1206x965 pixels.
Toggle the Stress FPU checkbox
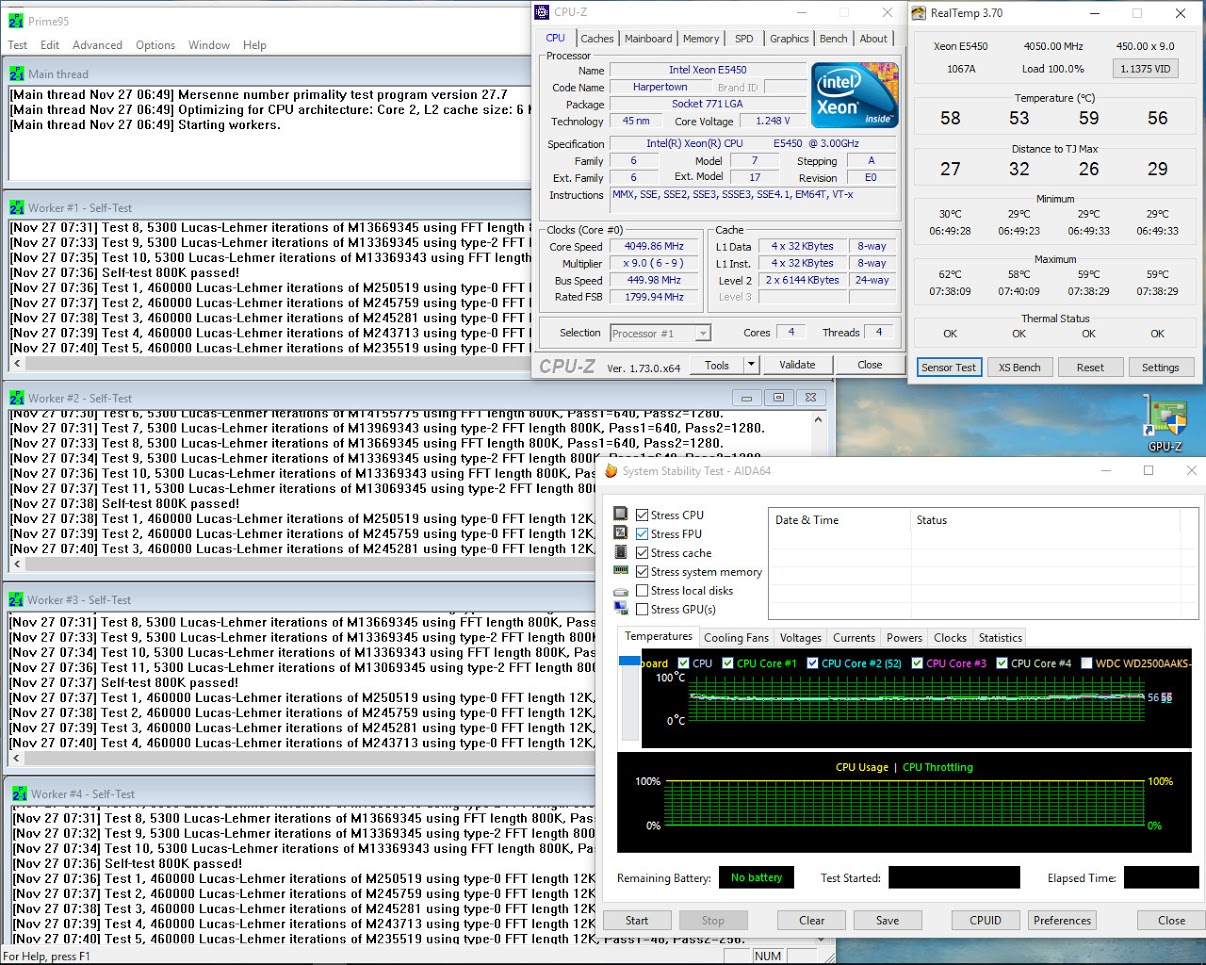tap(642, 534)
